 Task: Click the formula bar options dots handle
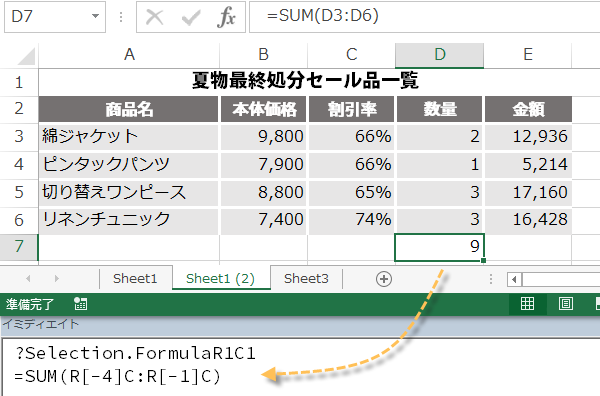(121, 17)
